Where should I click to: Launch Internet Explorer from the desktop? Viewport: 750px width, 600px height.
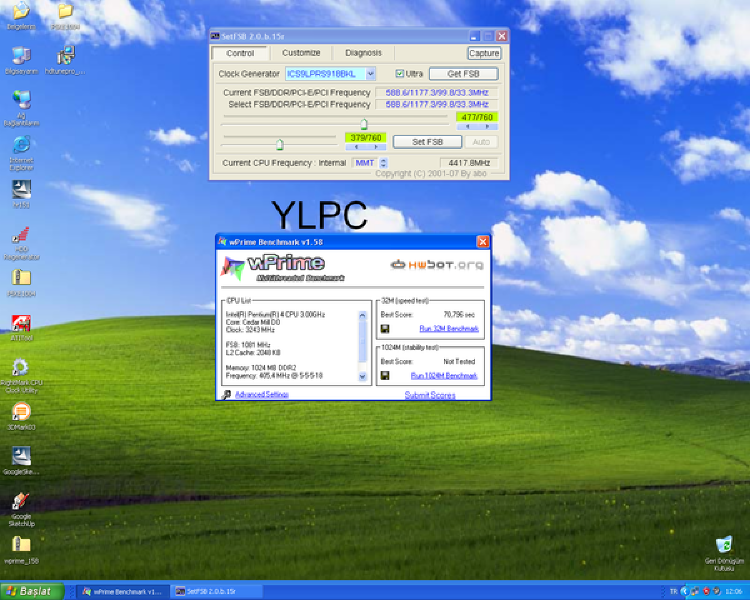pyautogui.click(x=22, y=154)
